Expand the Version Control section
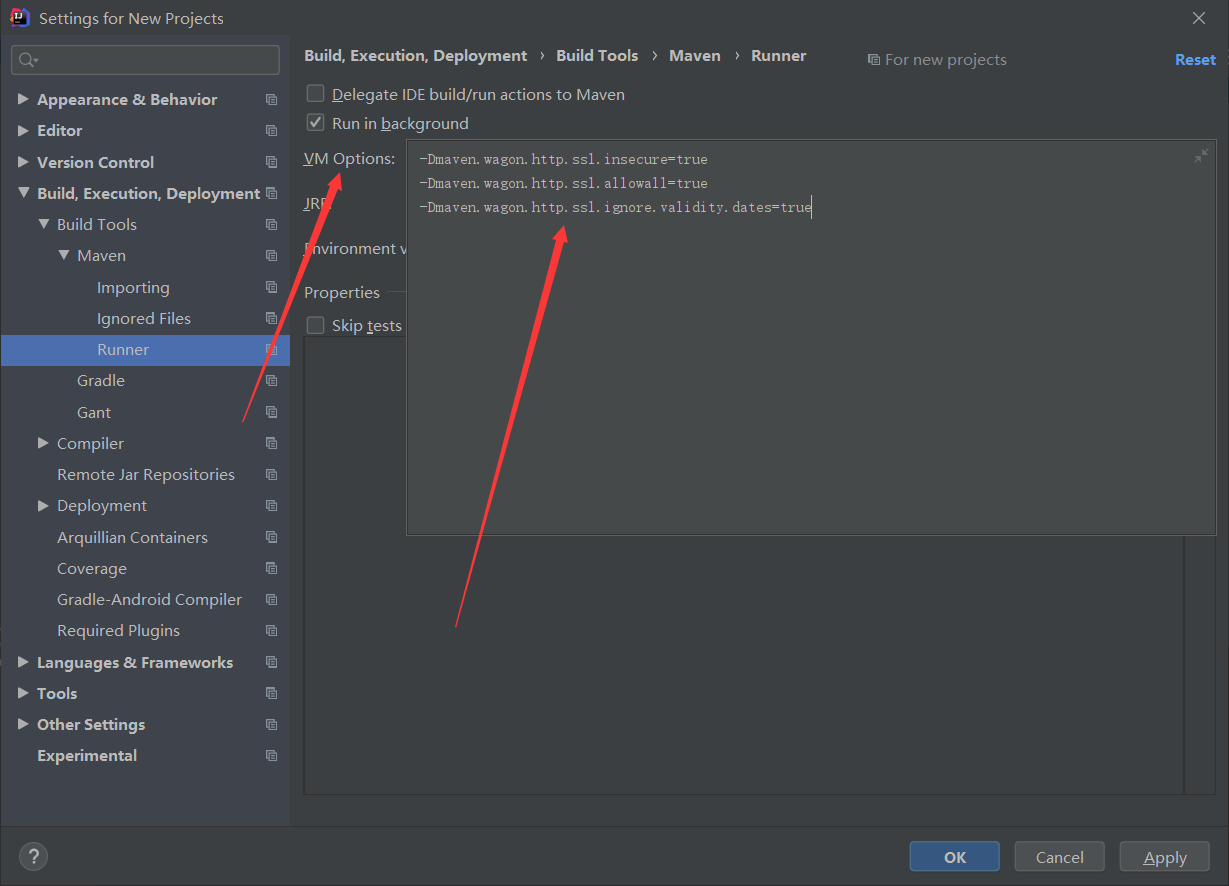This screenshot has width=1229, height=886. [x=23, y=161]
